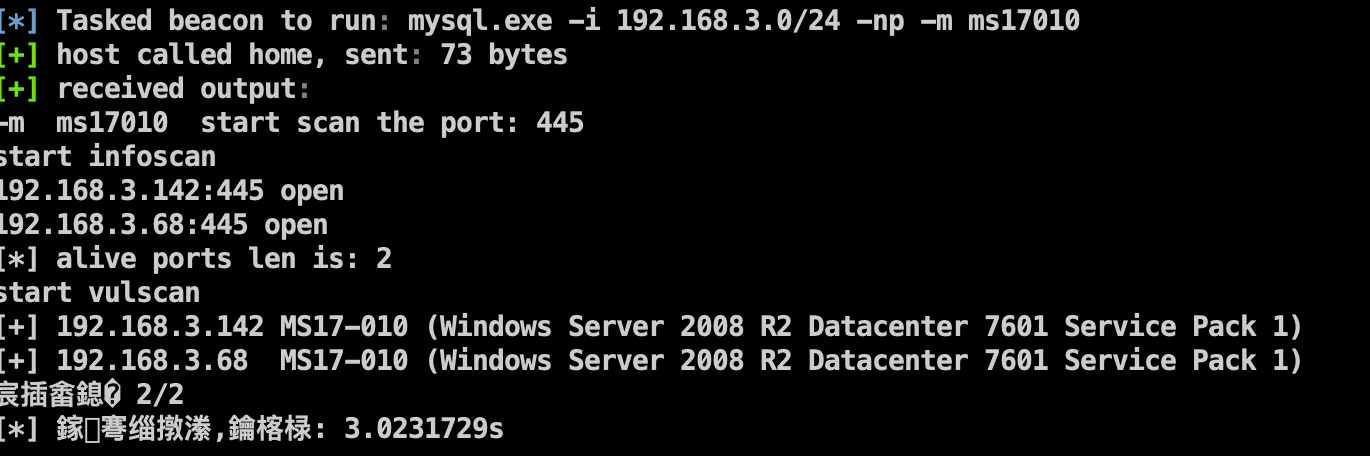Screen dimensions: 1370x456
Task: Click the 'start vulscan' line
Action: pyautogui.click(x=99, y=293)
